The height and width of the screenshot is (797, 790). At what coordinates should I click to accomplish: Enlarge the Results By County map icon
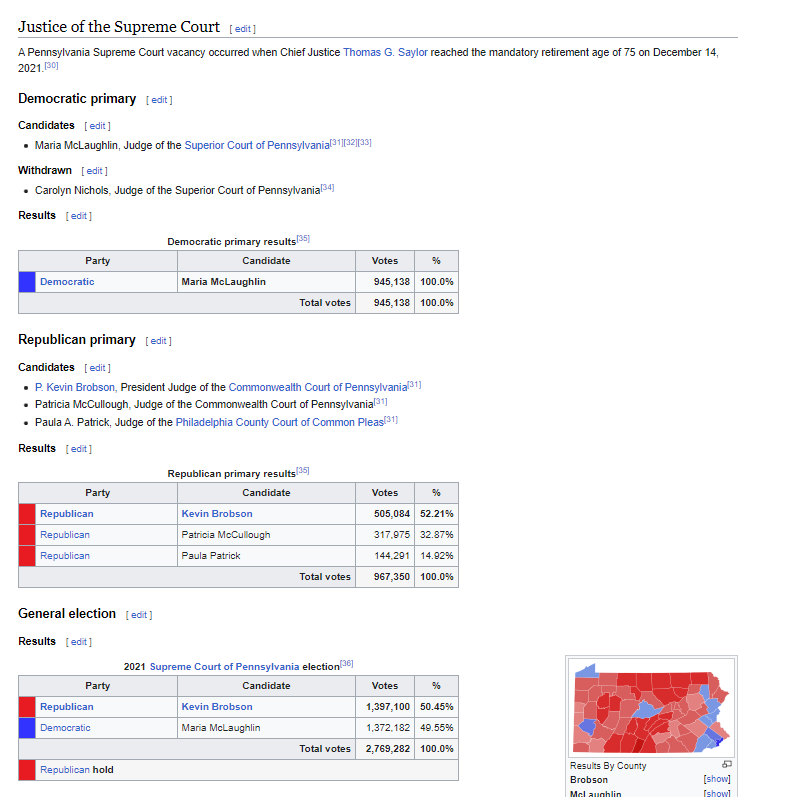coord(726,764)
